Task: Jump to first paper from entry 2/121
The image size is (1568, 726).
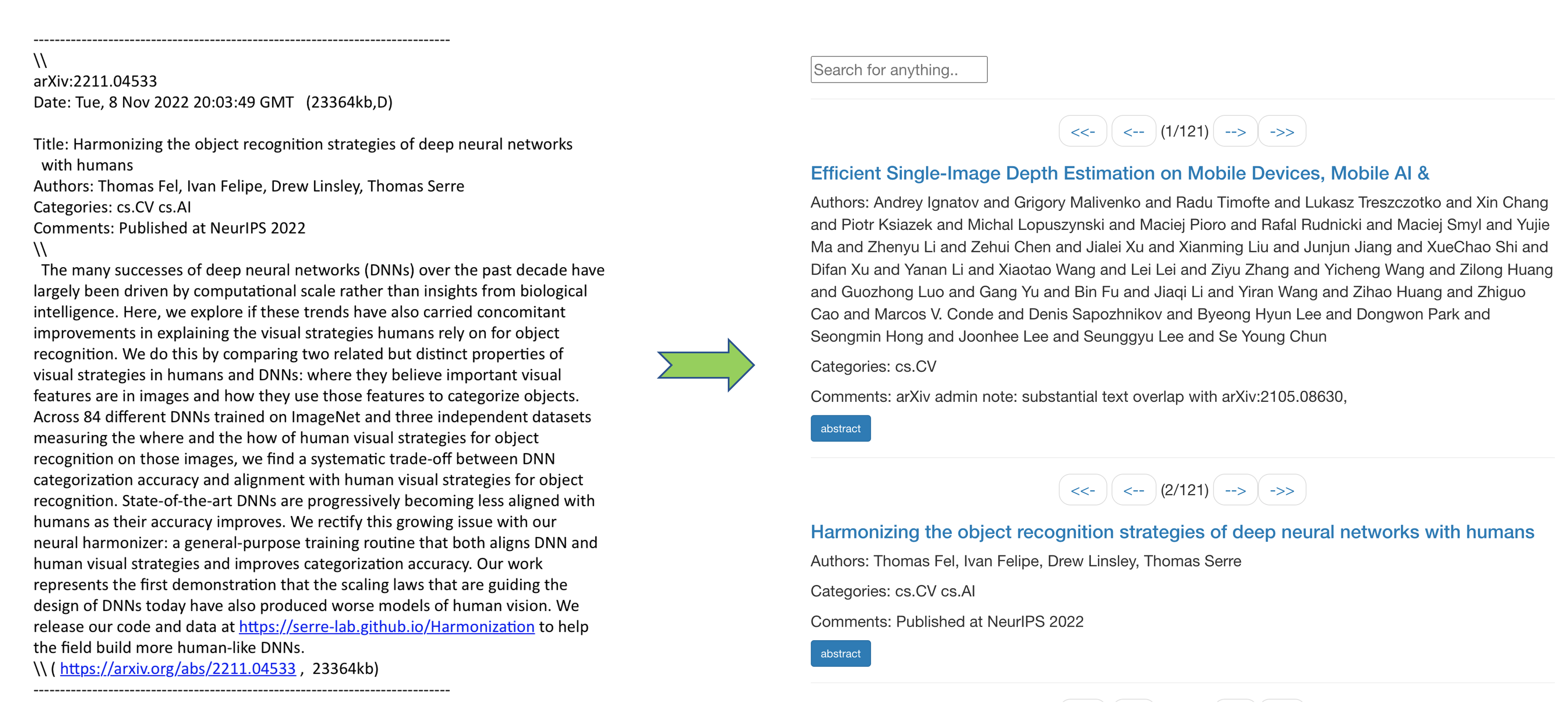Action: pyautogui.click(x=1082, y=490)
